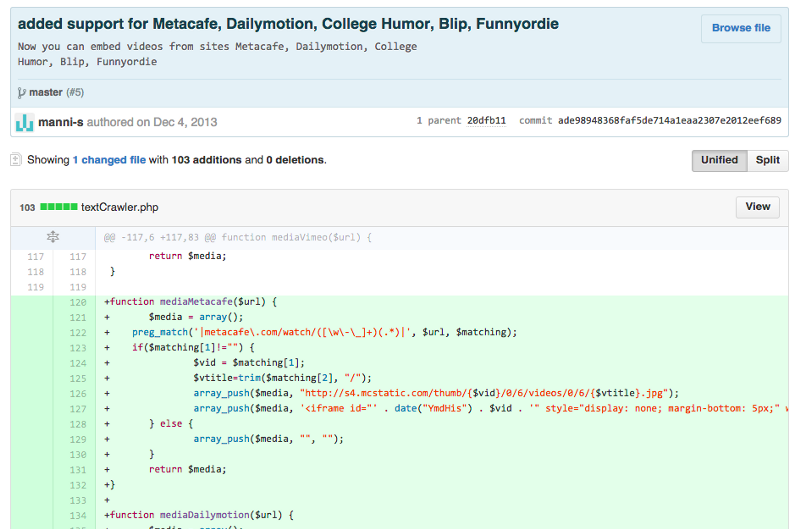The height and width of the screenshot is (529, 800).
Task: Click the 103 additions count text
Action: 206,160
